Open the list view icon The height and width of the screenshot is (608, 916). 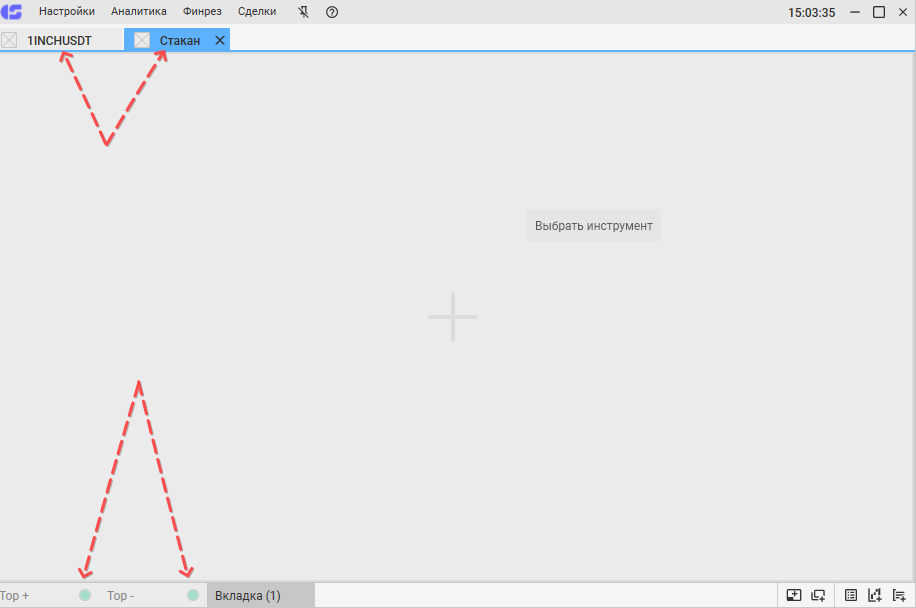point(851,595)
